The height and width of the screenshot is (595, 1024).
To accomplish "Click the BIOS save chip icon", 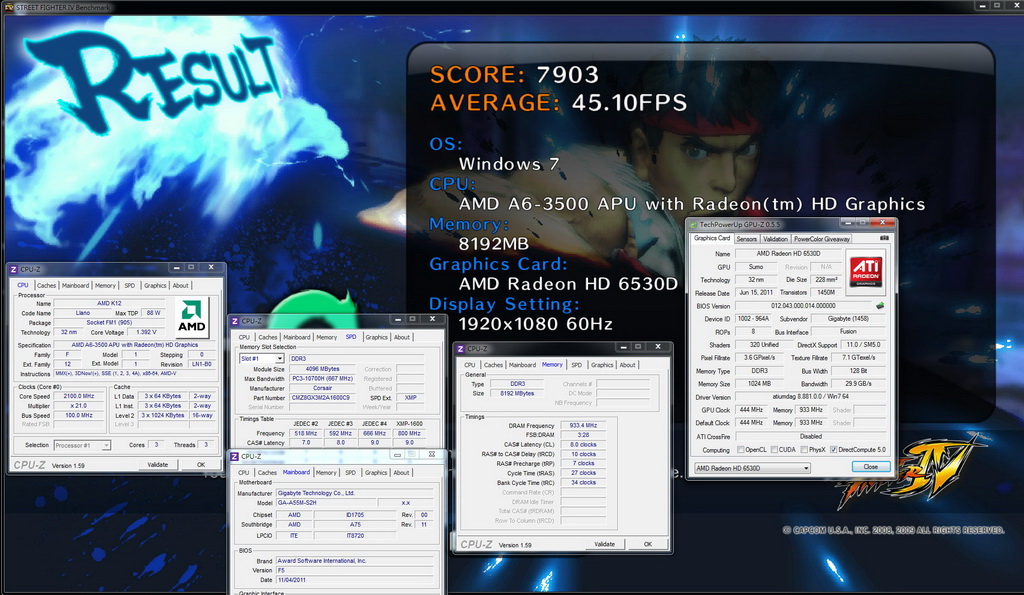I will pos(880,306).
